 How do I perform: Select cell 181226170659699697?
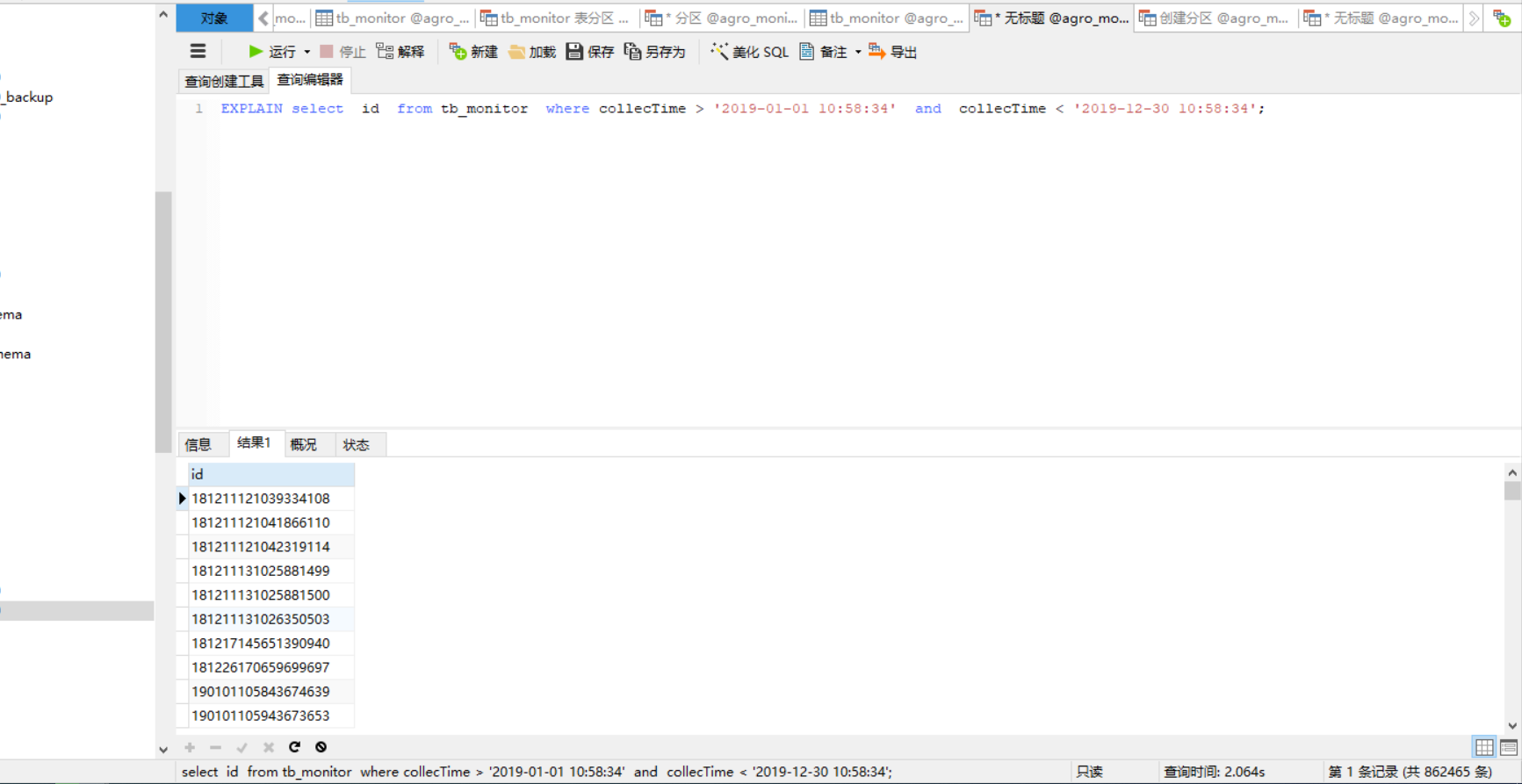[271, 667]
